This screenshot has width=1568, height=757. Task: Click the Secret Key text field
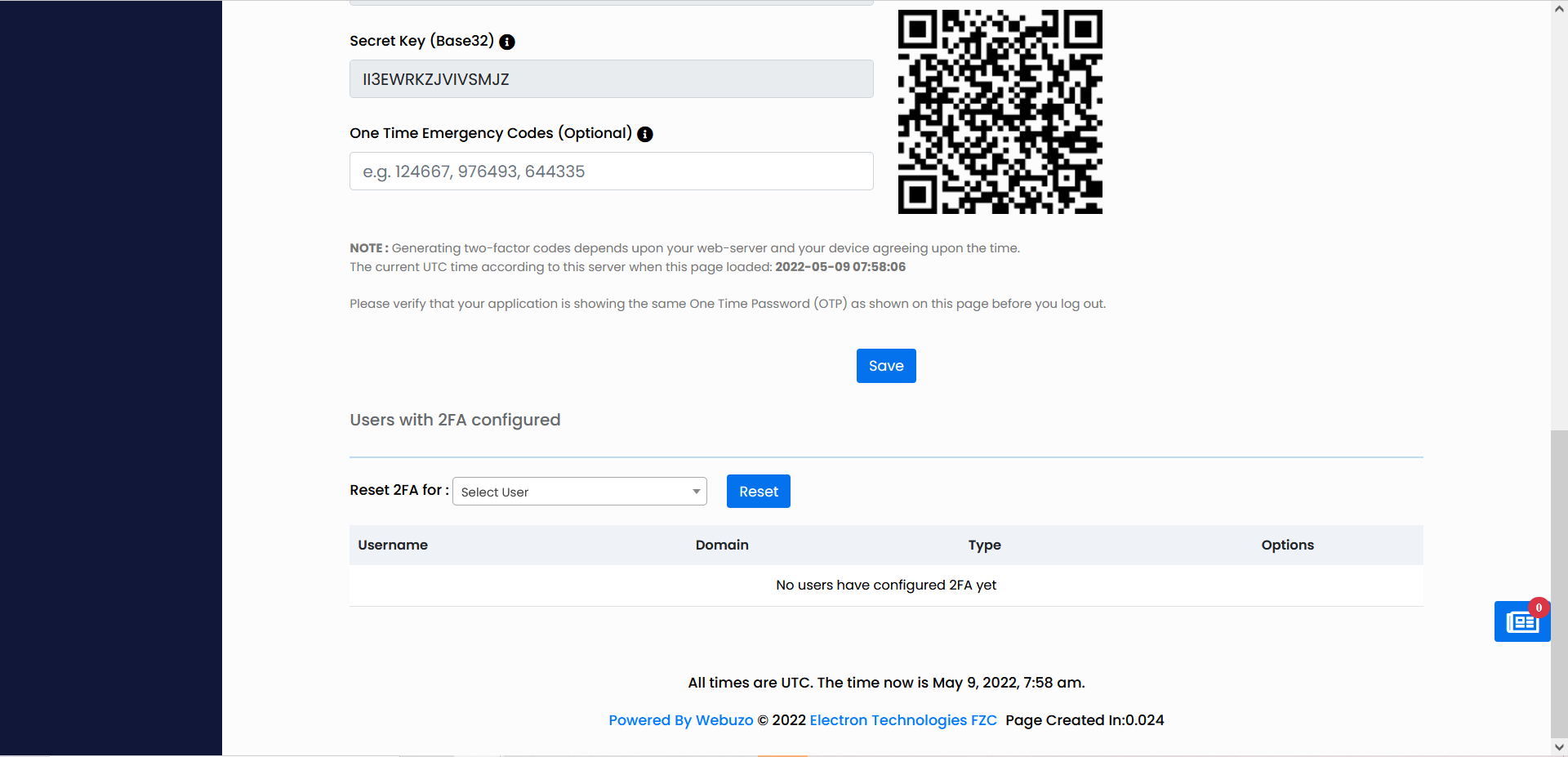(611, 79)
